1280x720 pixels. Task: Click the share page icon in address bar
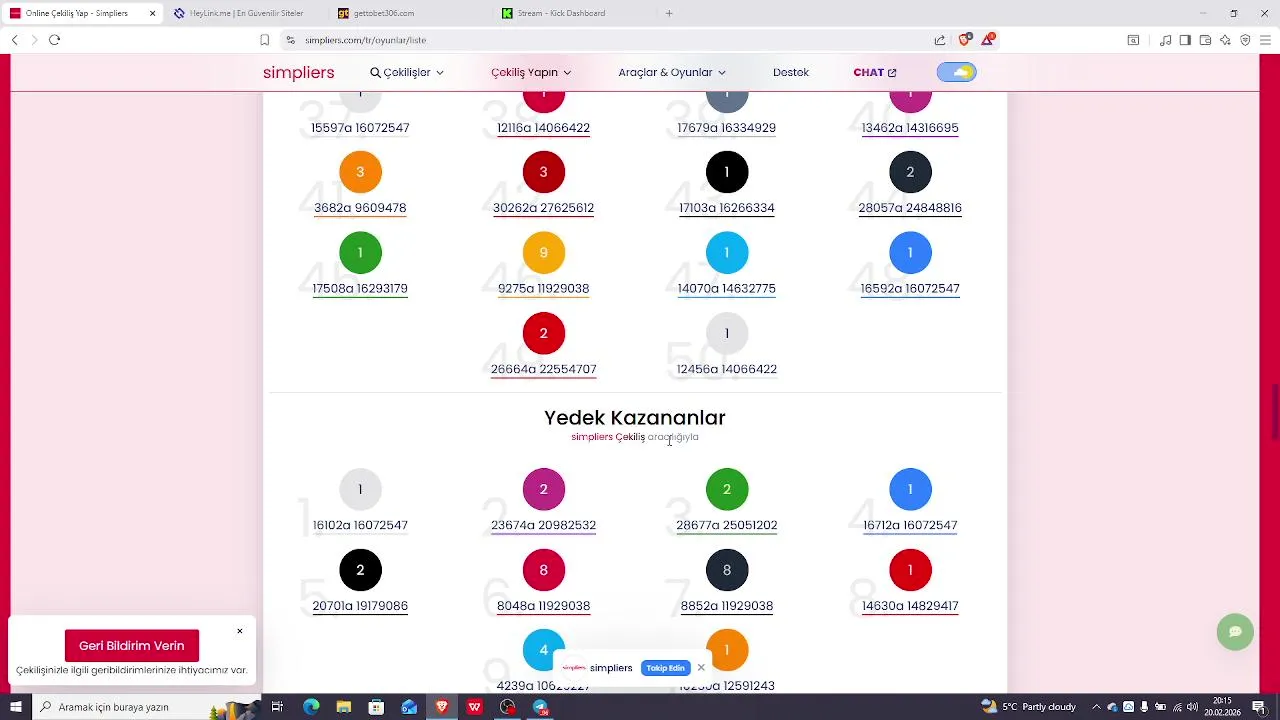coord(940,40)
